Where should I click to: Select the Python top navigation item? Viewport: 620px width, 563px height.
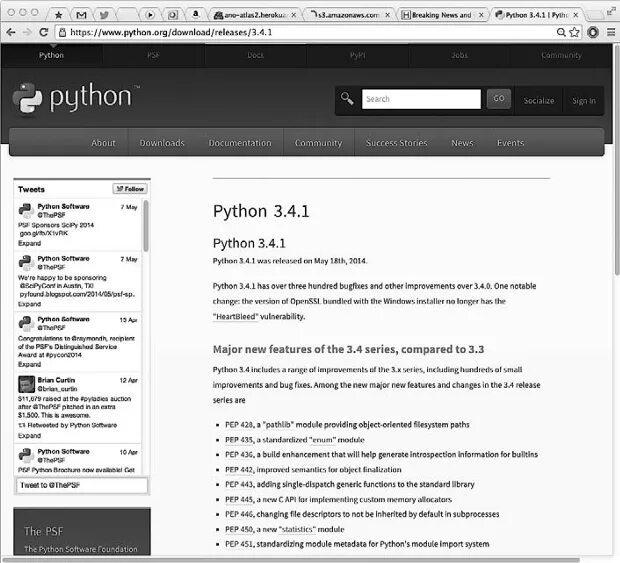(x=51, y=55)
